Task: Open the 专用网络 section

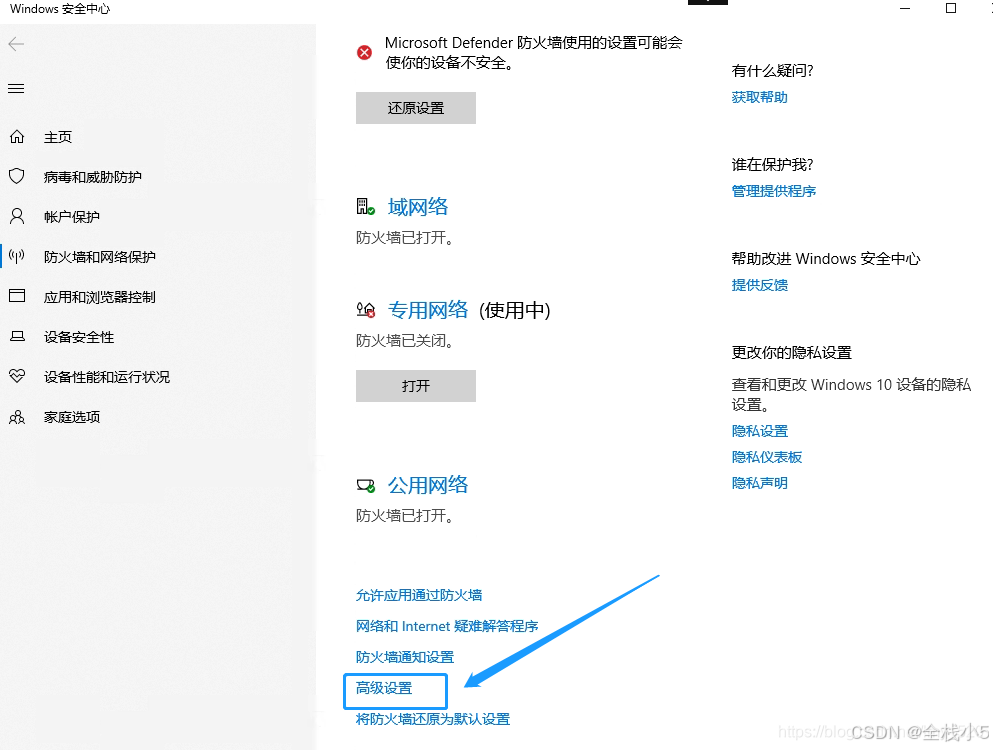Action: point(428,310)
